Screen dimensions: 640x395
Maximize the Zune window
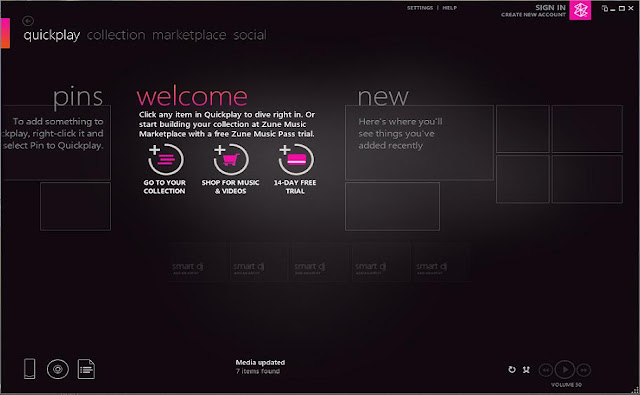click(x=622, y=8)
